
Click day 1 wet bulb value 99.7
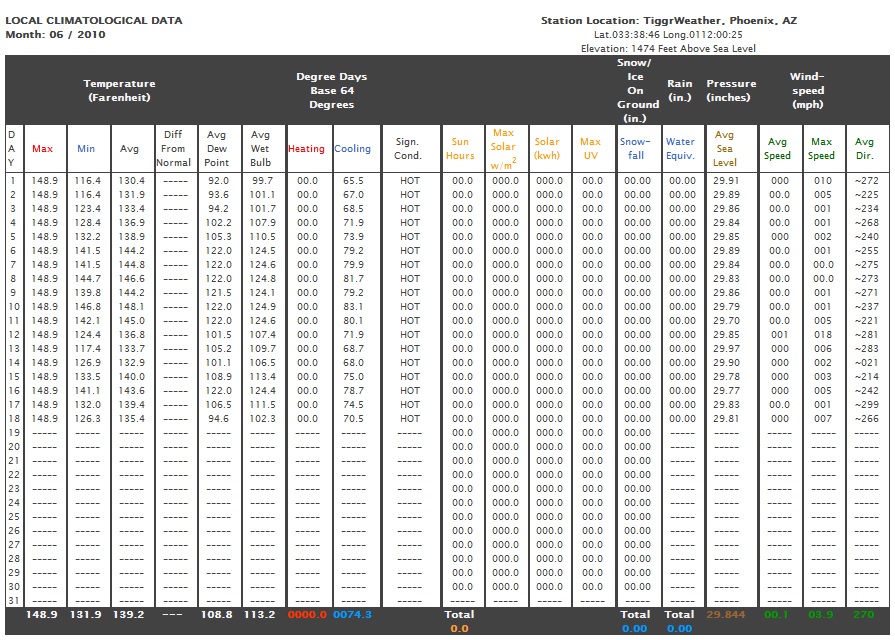(x=263, y=180)
